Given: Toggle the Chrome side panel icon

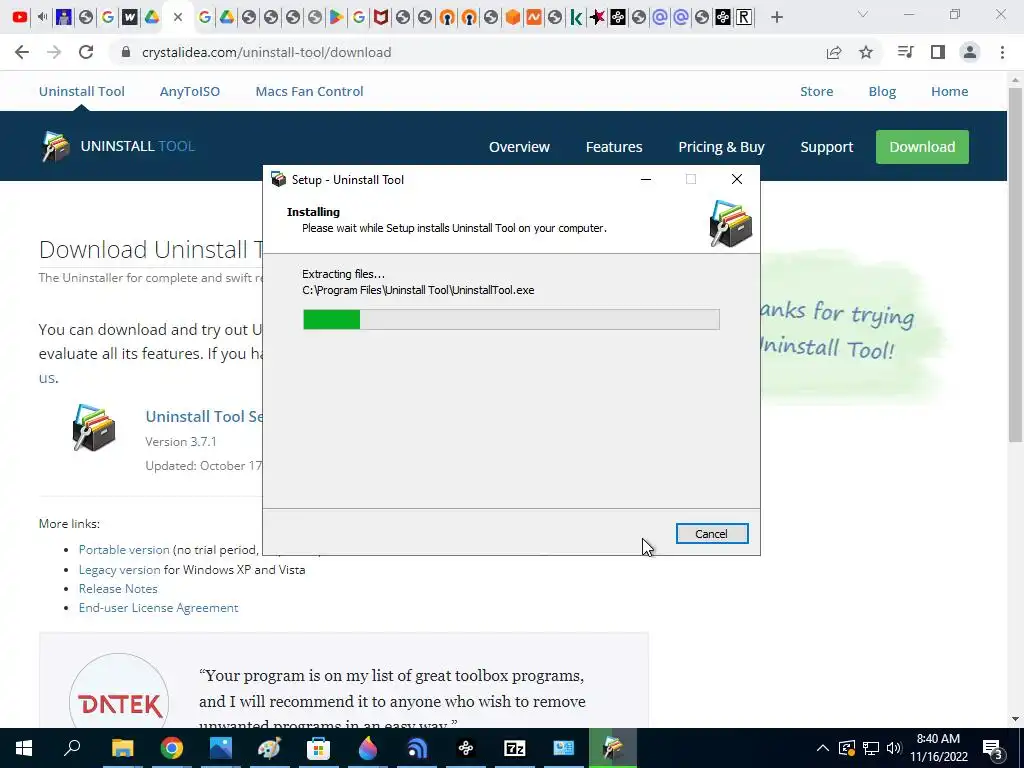Looking at the screenshot, I should coord(938,52).
